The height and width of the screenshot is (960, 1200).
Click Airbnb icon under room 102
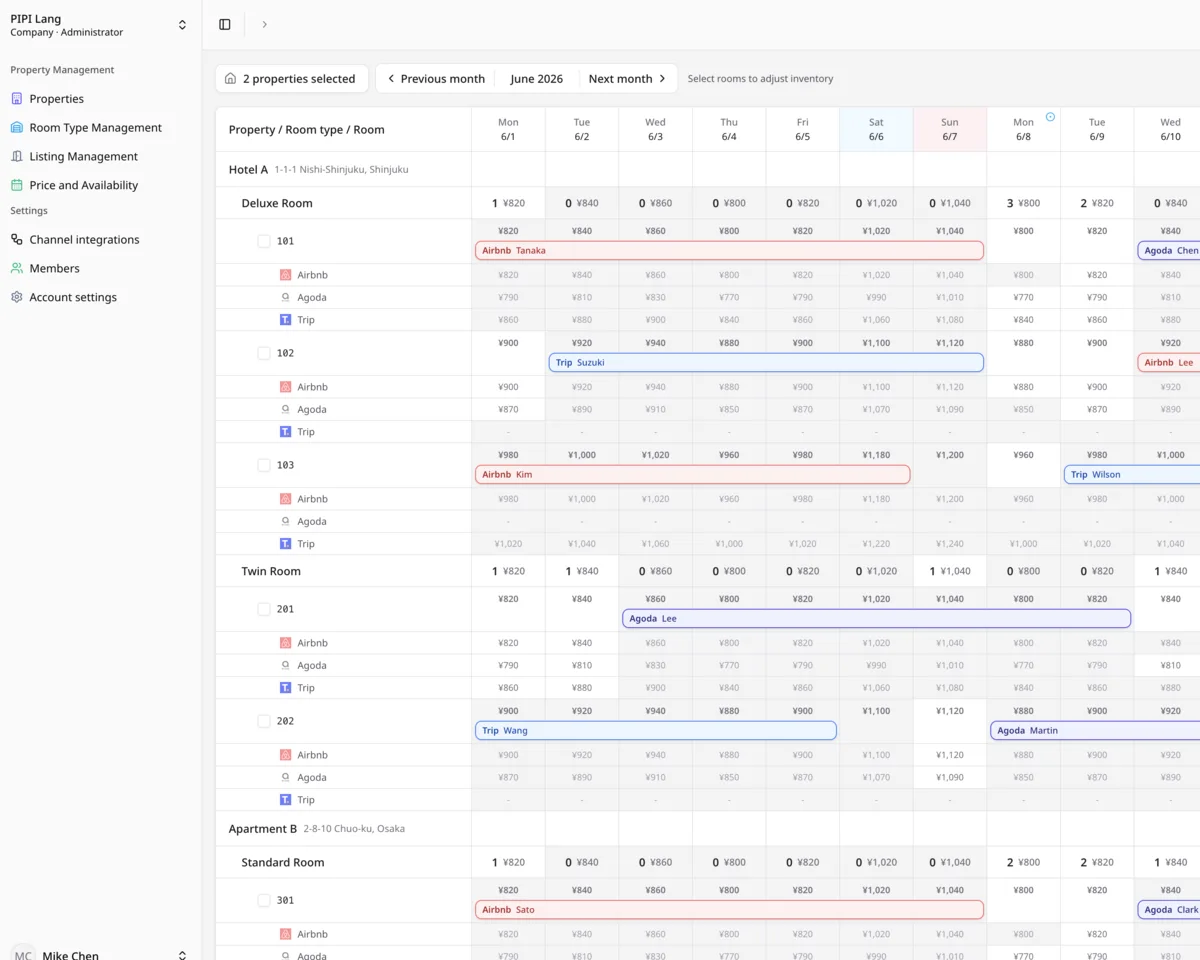(285, 387)
